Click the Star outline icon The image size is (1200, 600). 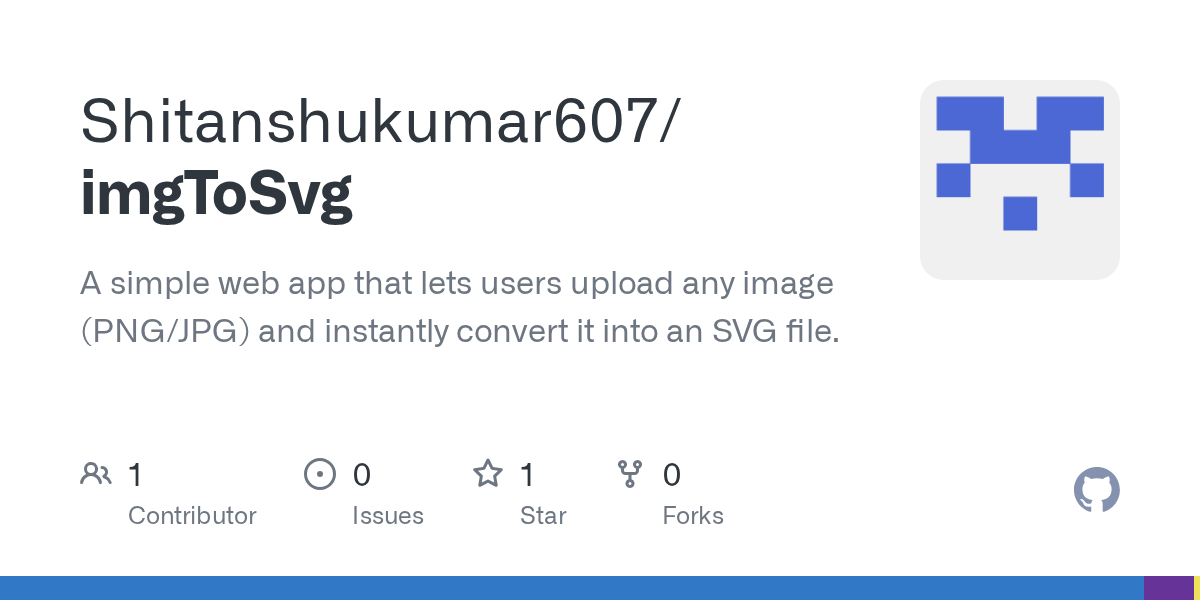point(488,473)
